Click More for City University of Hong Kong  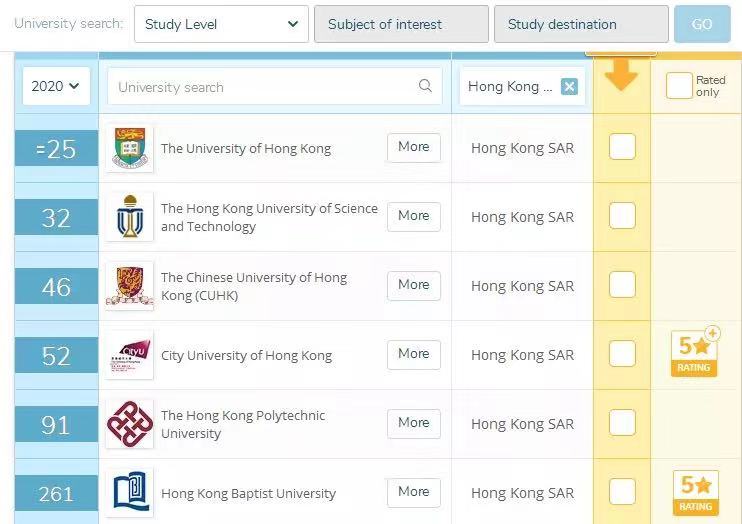(413, 354)
